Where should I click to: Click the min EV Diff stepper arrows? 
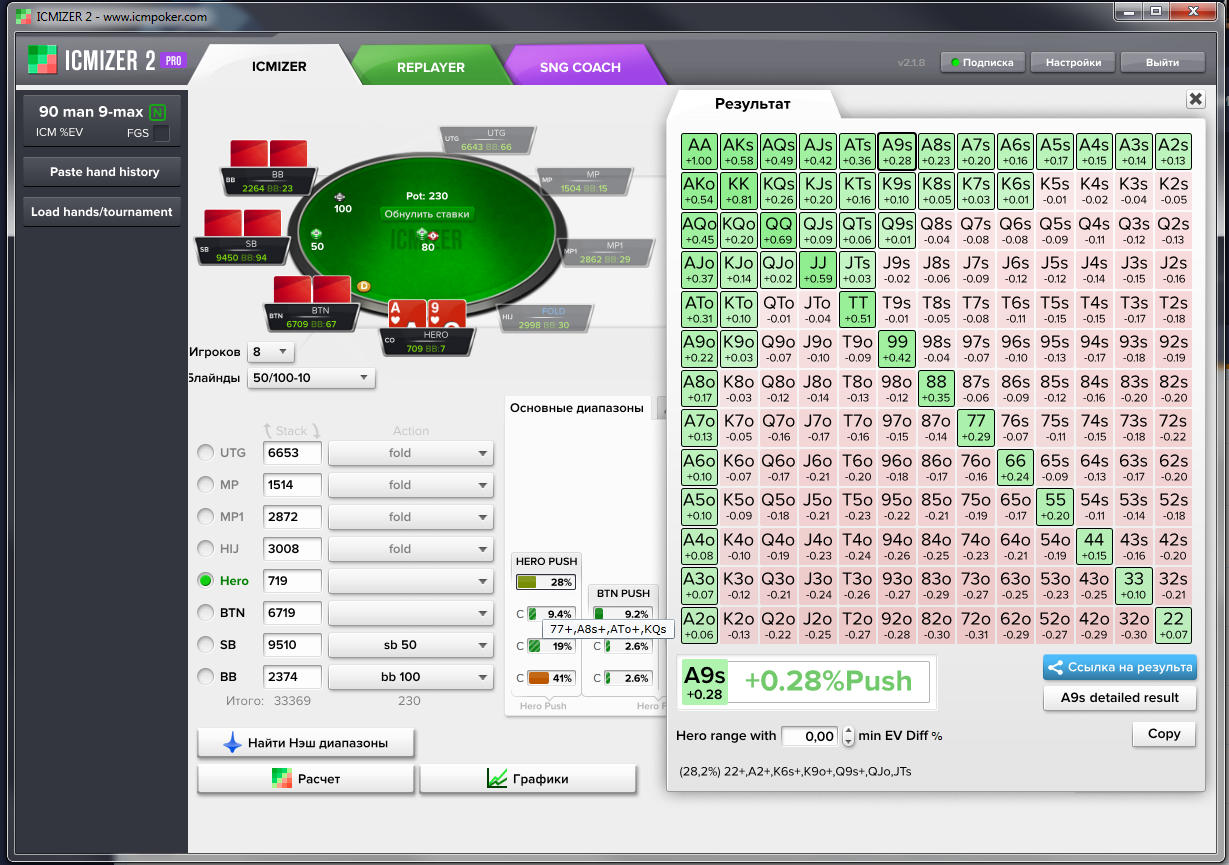pyautogui.click(x=849, y=736)
